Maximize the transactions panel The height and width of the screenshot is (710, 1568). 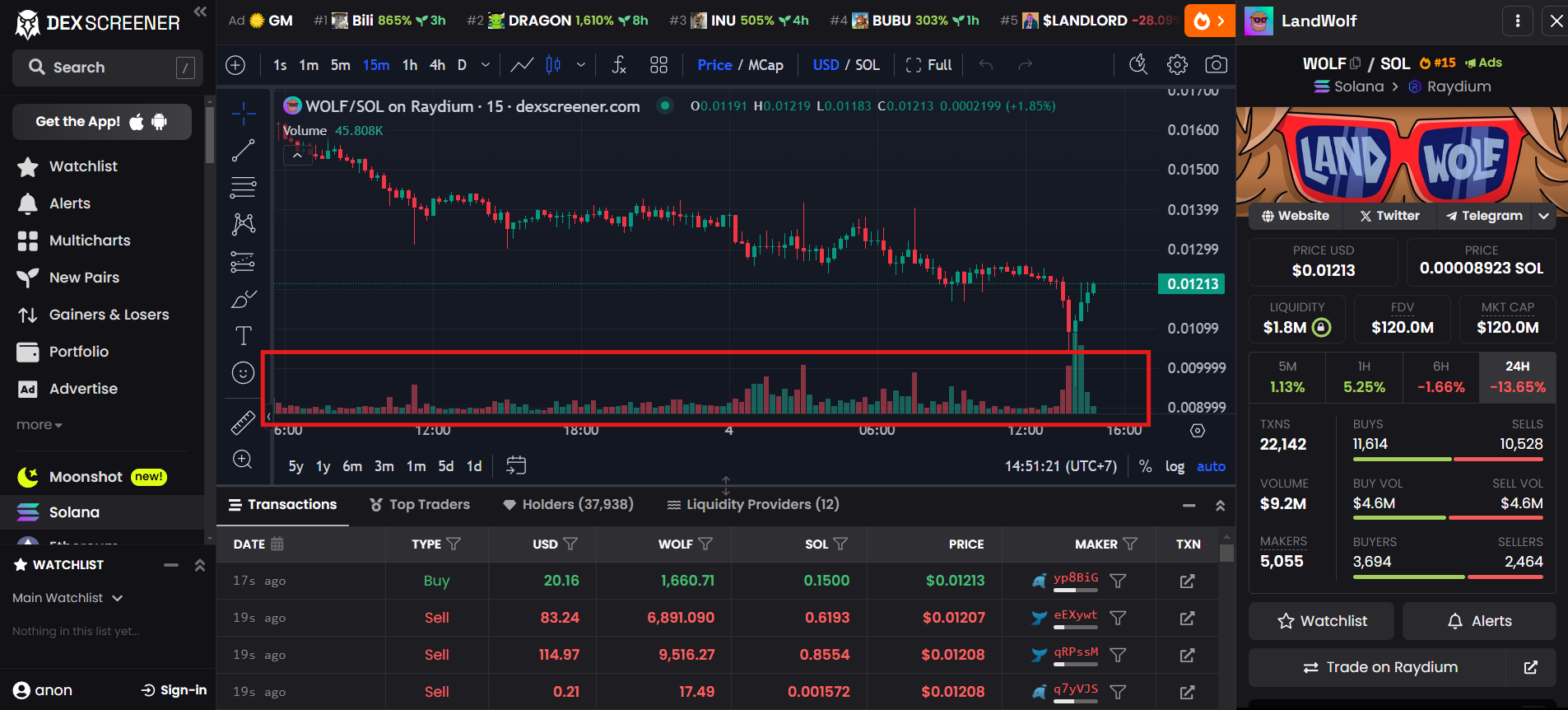pos(1220,506)
